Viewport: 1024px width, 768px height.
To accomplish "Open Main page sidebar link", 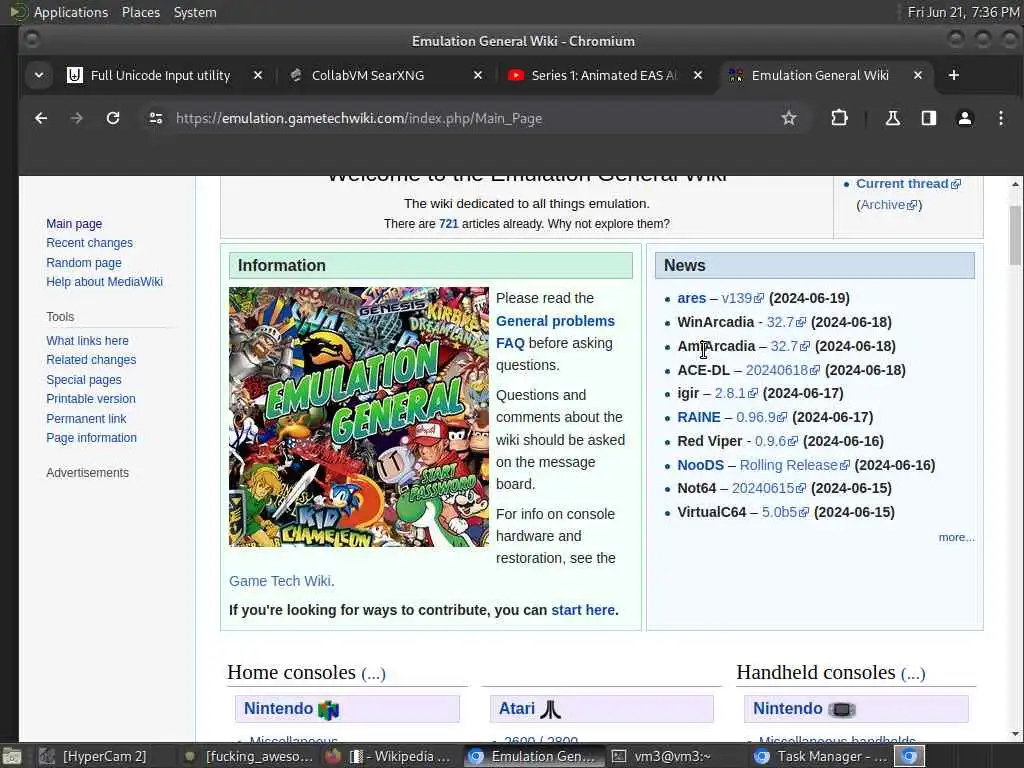I will 74,223.
